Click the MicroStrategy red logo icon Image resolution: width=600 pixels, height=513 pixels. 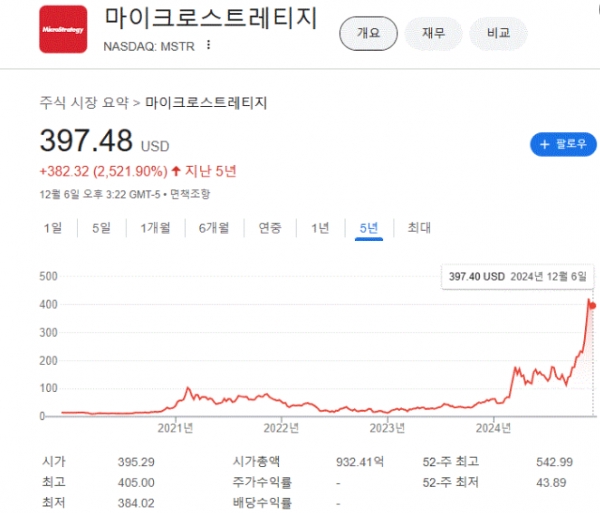63,29
